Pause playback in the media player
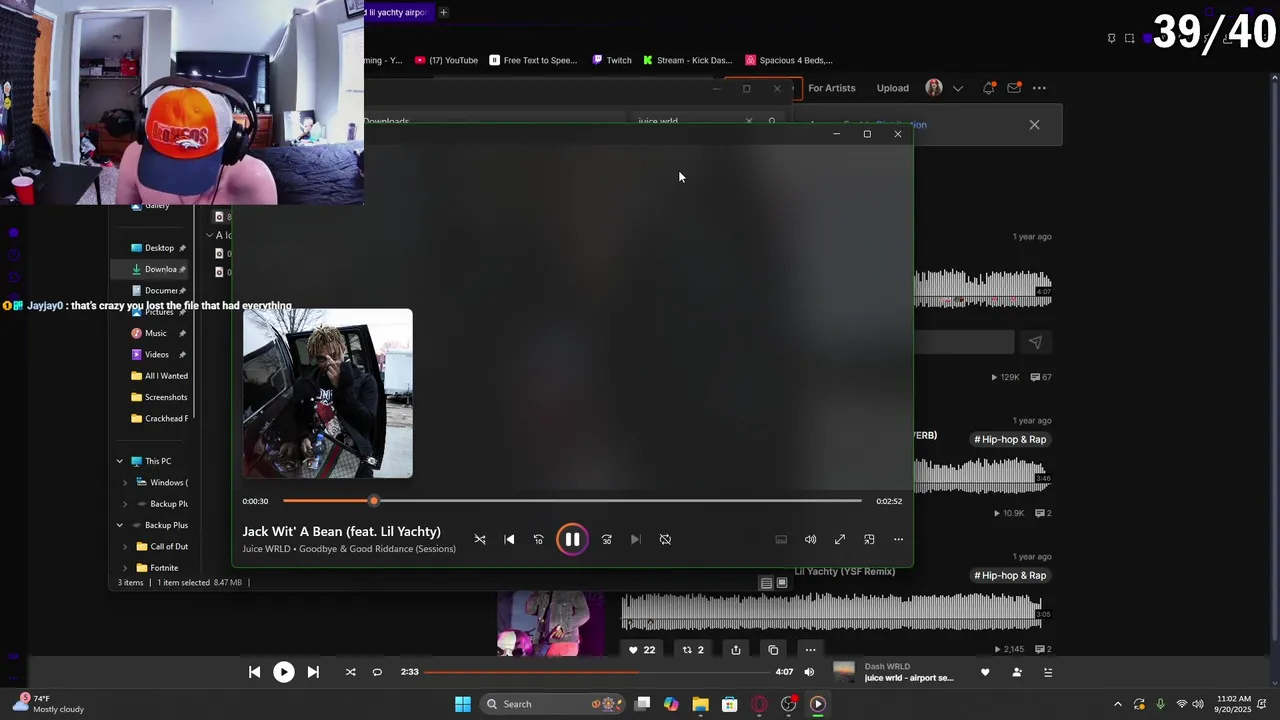Image resolution: width=1280 pixels, height=720 pixels. click(572, 539)
